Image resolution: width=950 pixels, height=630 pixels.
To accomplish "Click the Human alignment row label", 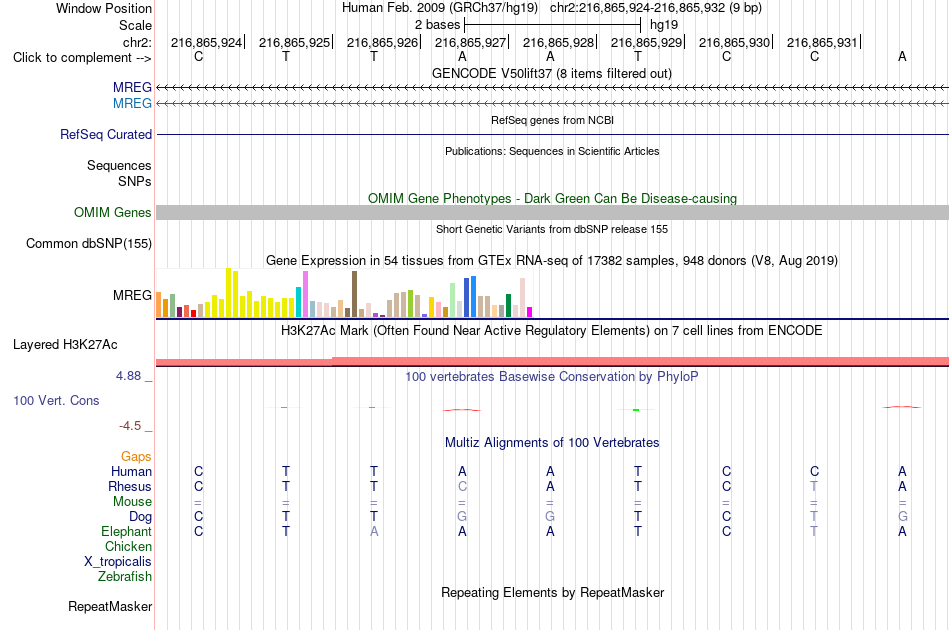I will 131,471.
